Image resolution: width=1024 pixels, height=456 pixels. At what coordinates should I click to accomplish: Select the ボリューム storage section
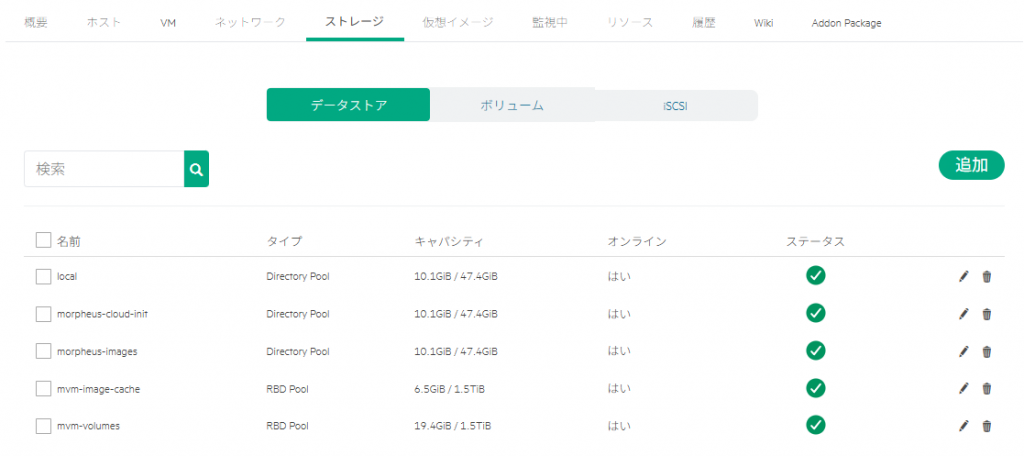click(x=511, y=105)
